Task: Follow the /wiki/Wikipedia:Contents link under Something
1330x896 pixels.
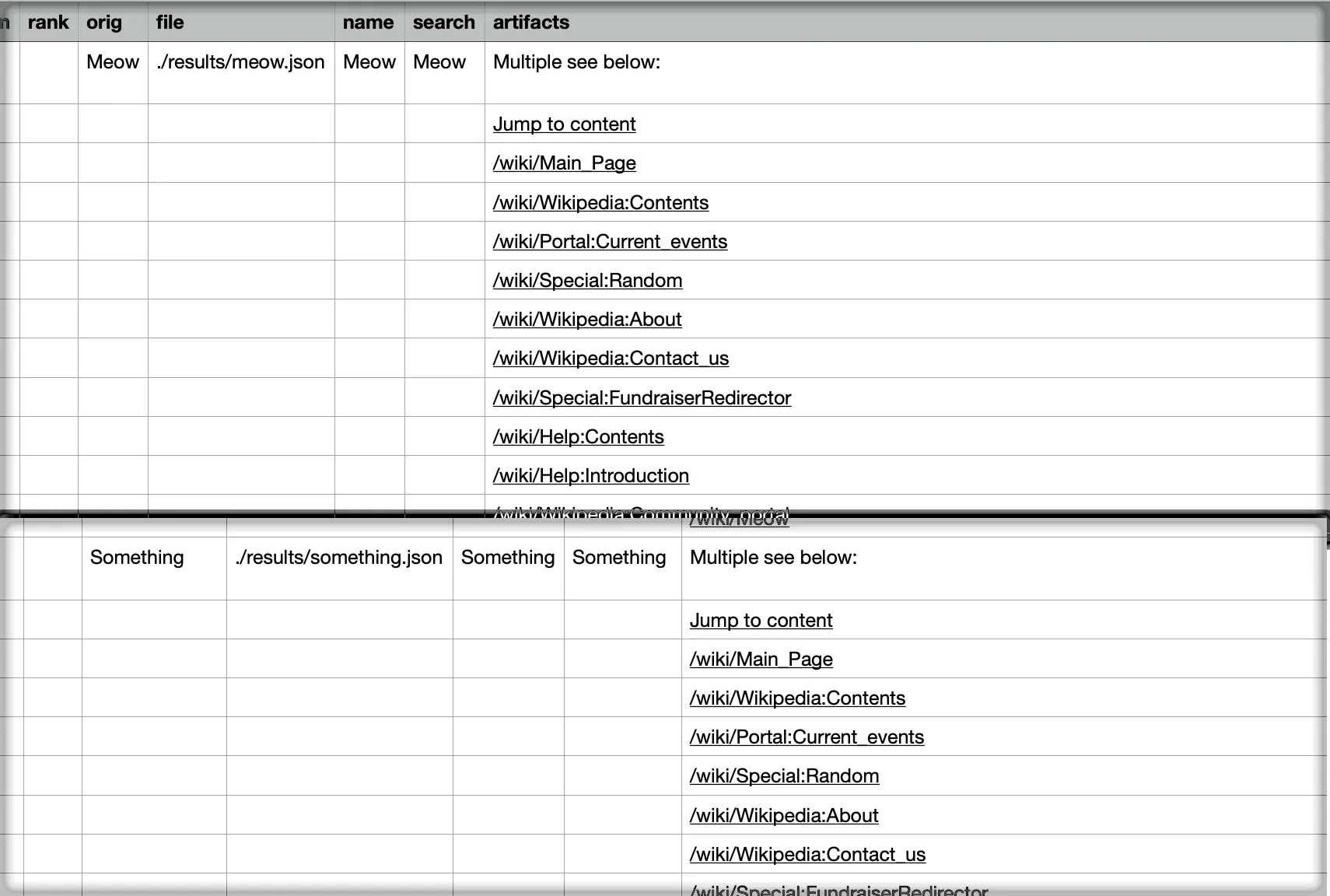Action: coord(797,698)
